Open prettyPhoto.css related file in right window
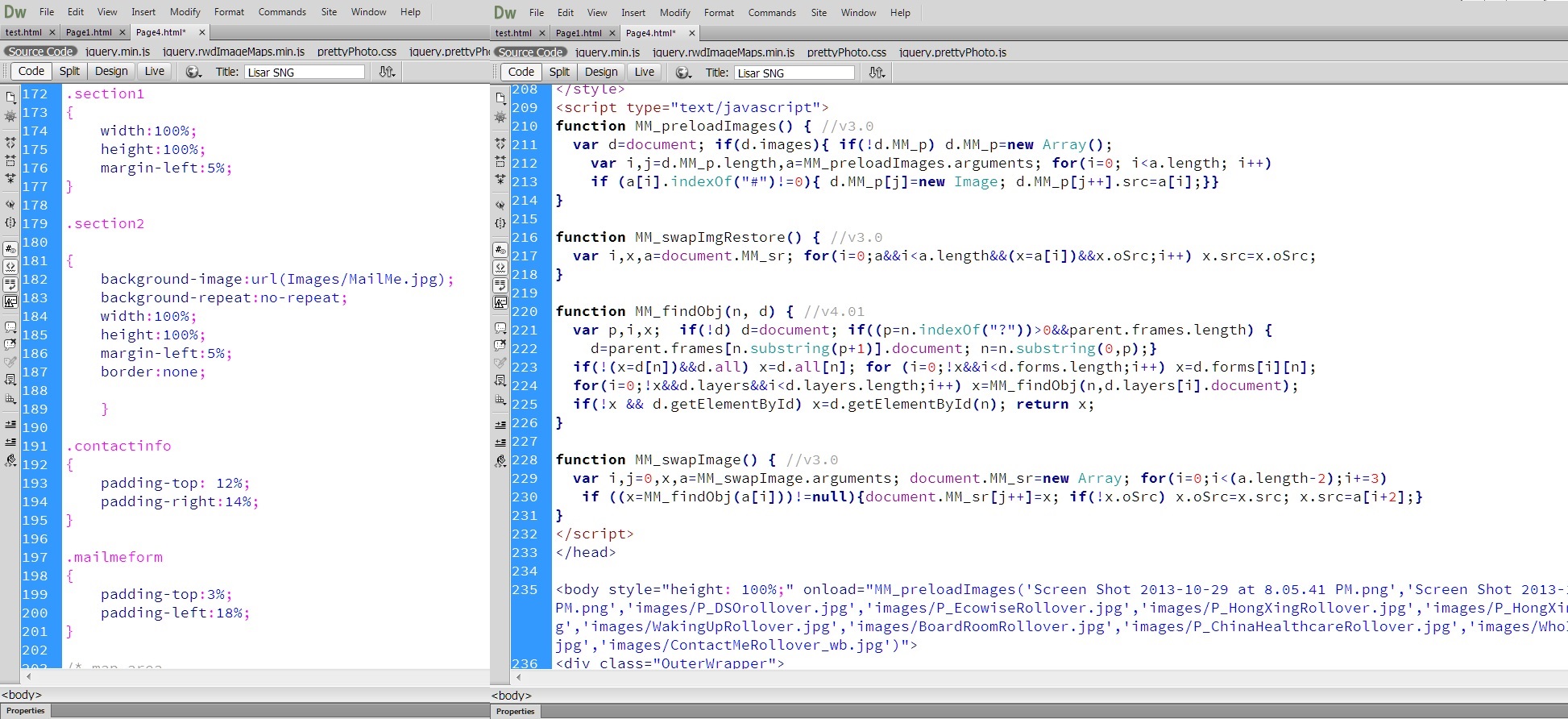The width and height of the screenshot is (1568, 719). click(847, 52)
